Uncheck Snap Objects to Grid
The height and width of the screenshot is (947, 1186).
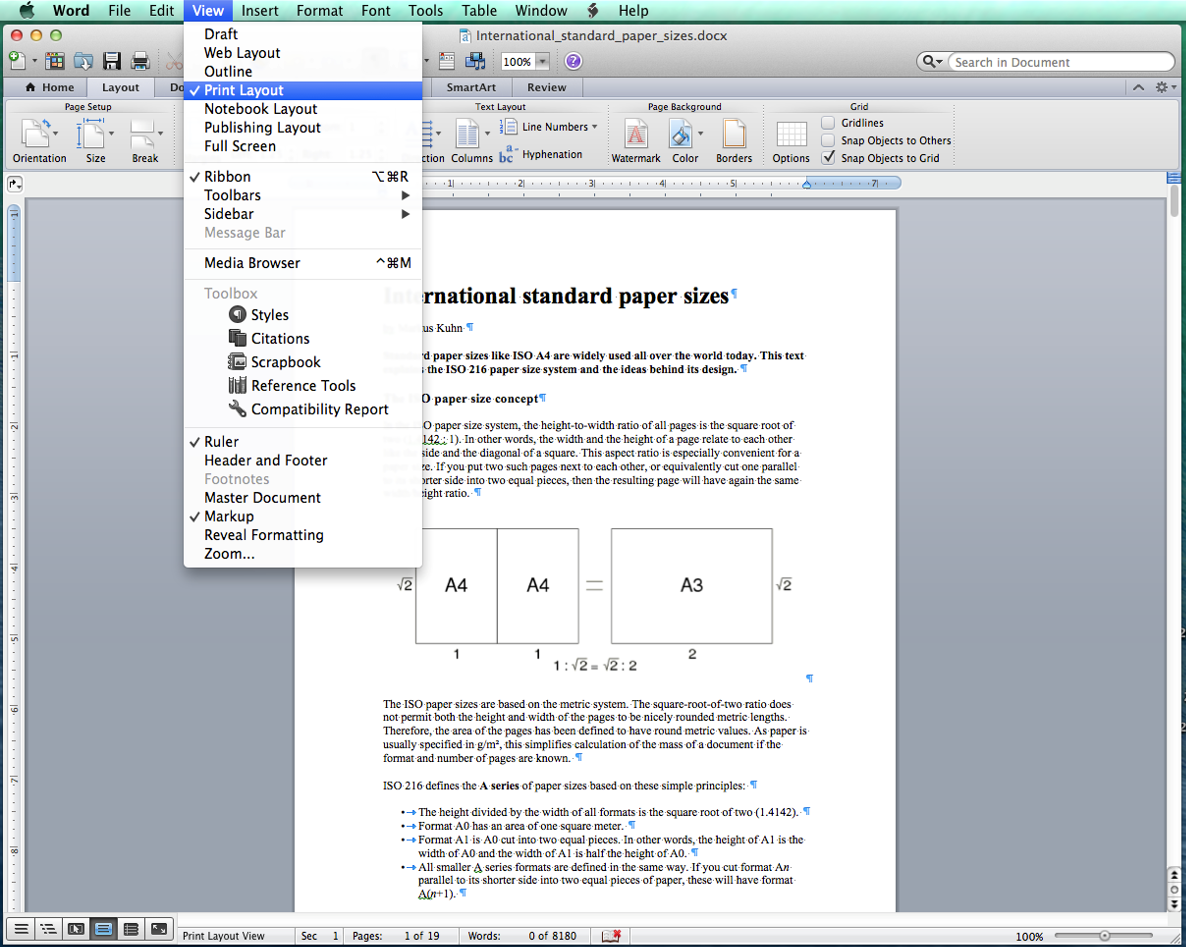coord(828,158)
